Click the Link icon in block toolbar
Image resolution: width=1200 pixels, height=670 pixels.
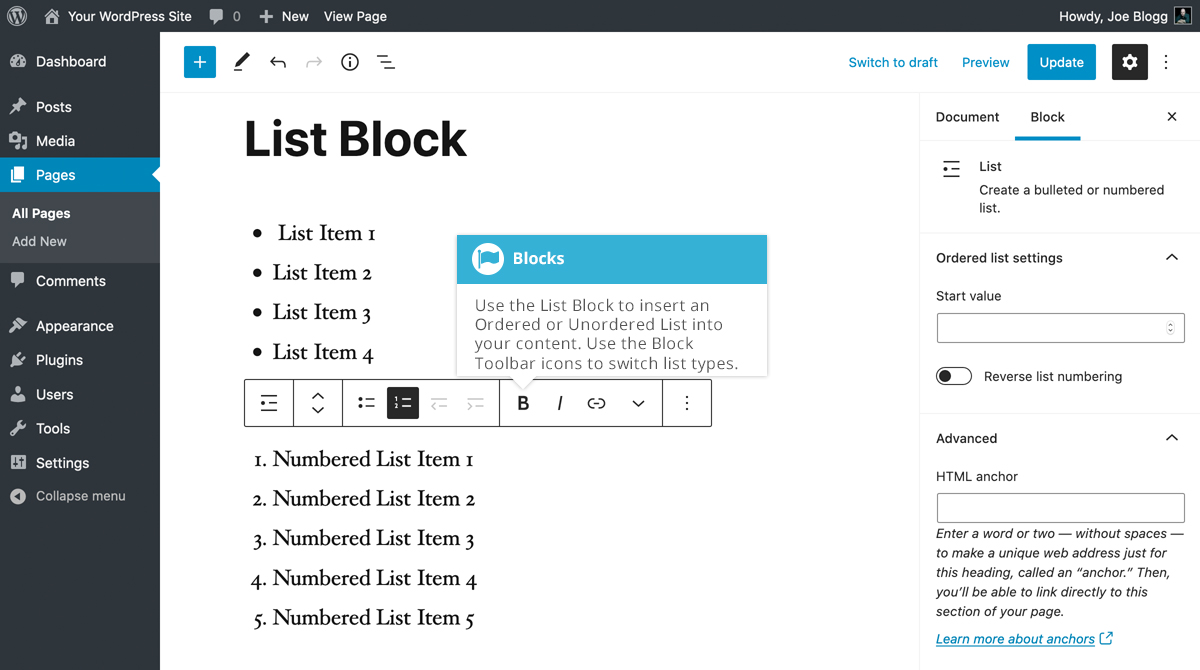[x=596, y=402]
